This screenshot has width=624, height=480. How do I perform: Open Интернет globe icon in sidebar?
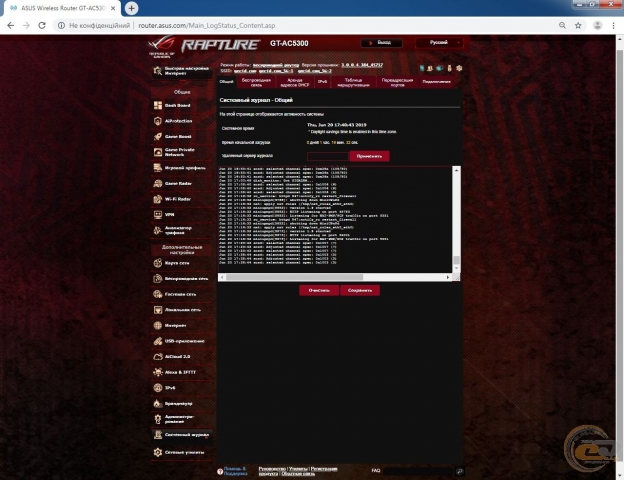158,326
